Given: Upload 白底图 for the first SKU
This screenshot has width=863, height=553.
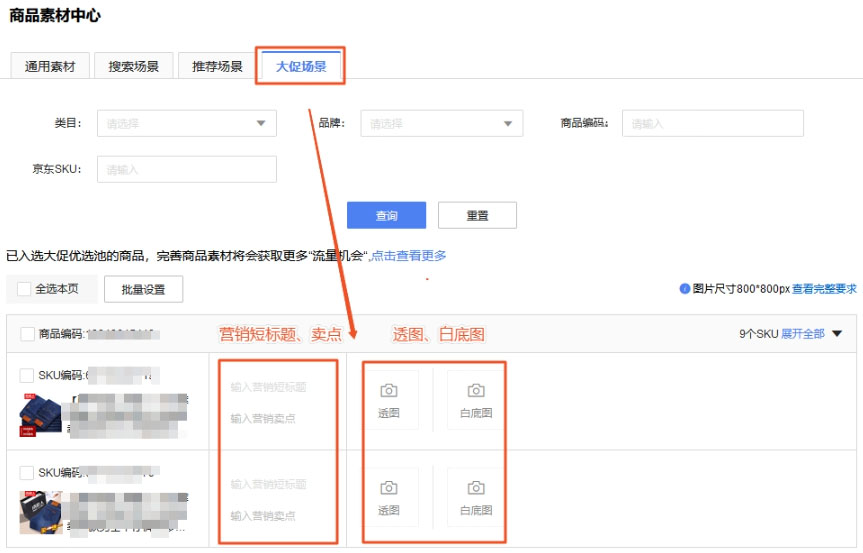Looking at the screenshot, I should point(476,400).
